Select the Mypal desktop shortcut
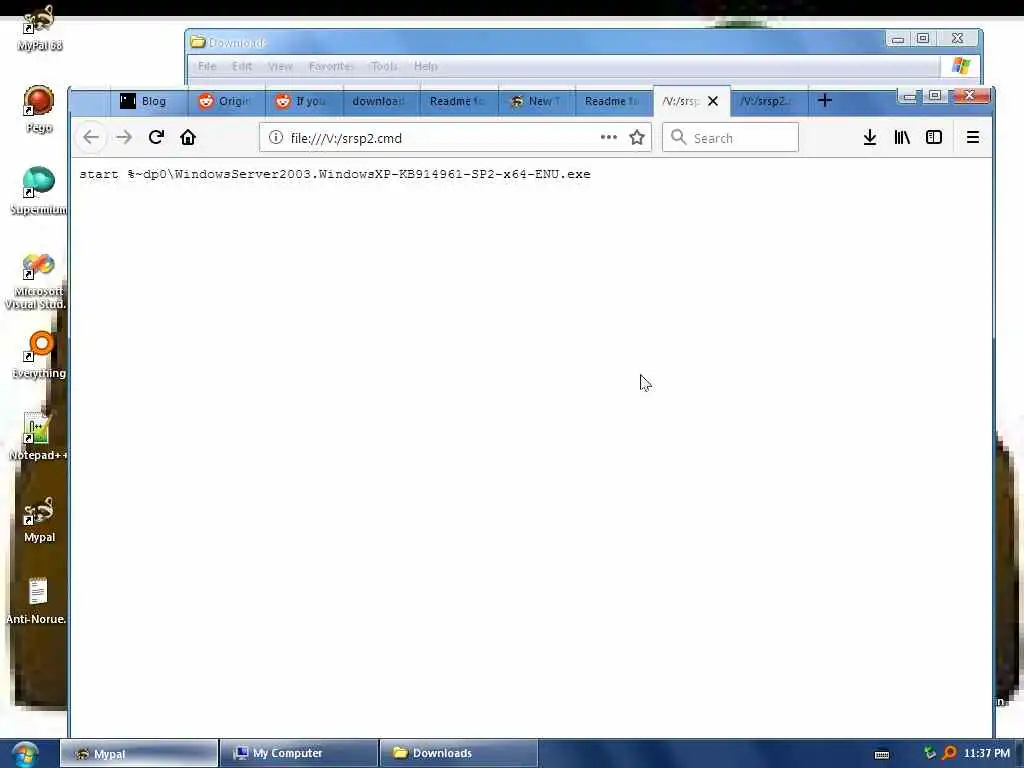 pyautogui.click(x=39, y=519)
